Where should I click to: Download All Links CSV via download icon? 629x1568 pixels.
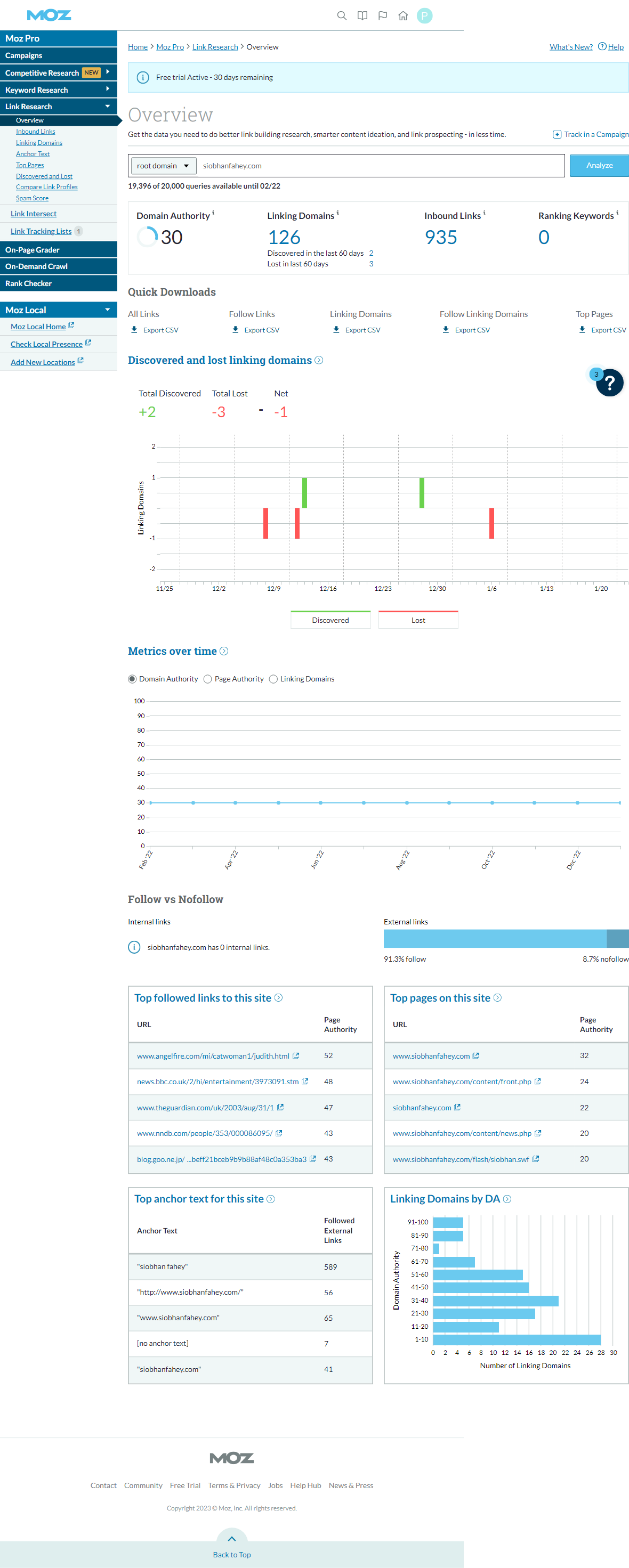click(x=134, y=329)
